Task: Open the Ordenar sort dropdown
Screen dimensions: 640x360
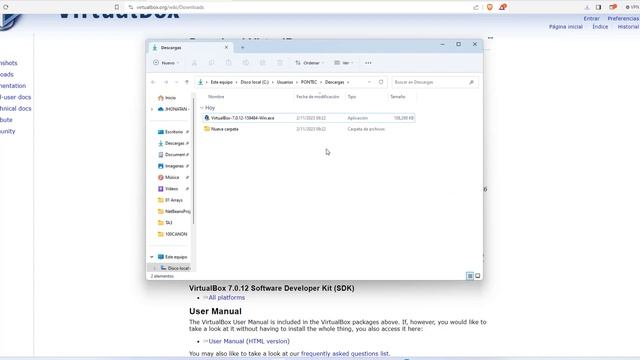Action: click(x=310, y=63)
